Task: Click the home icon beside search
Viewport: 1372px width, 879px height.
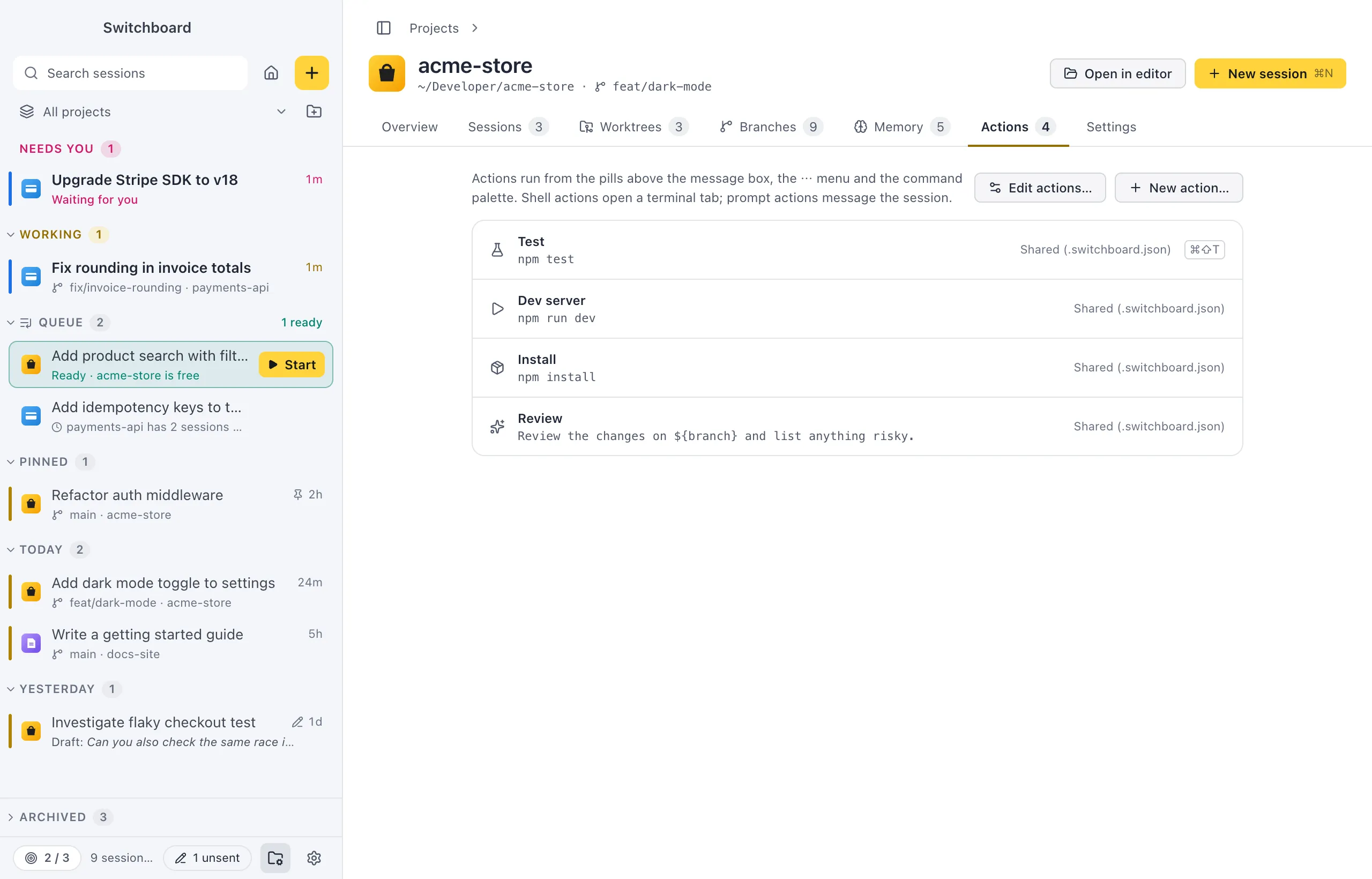Action: tap(271, 73)
